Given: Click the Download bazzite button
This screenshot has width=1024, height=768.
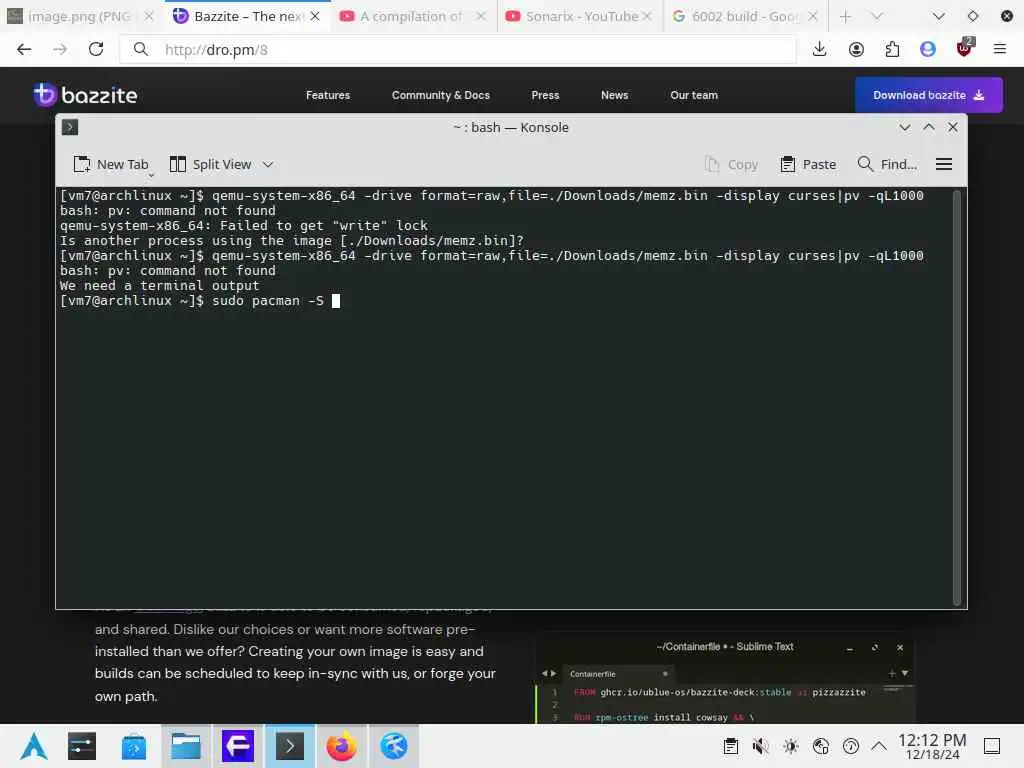Looking at the screenshot, I should click(x=929, y=95).
